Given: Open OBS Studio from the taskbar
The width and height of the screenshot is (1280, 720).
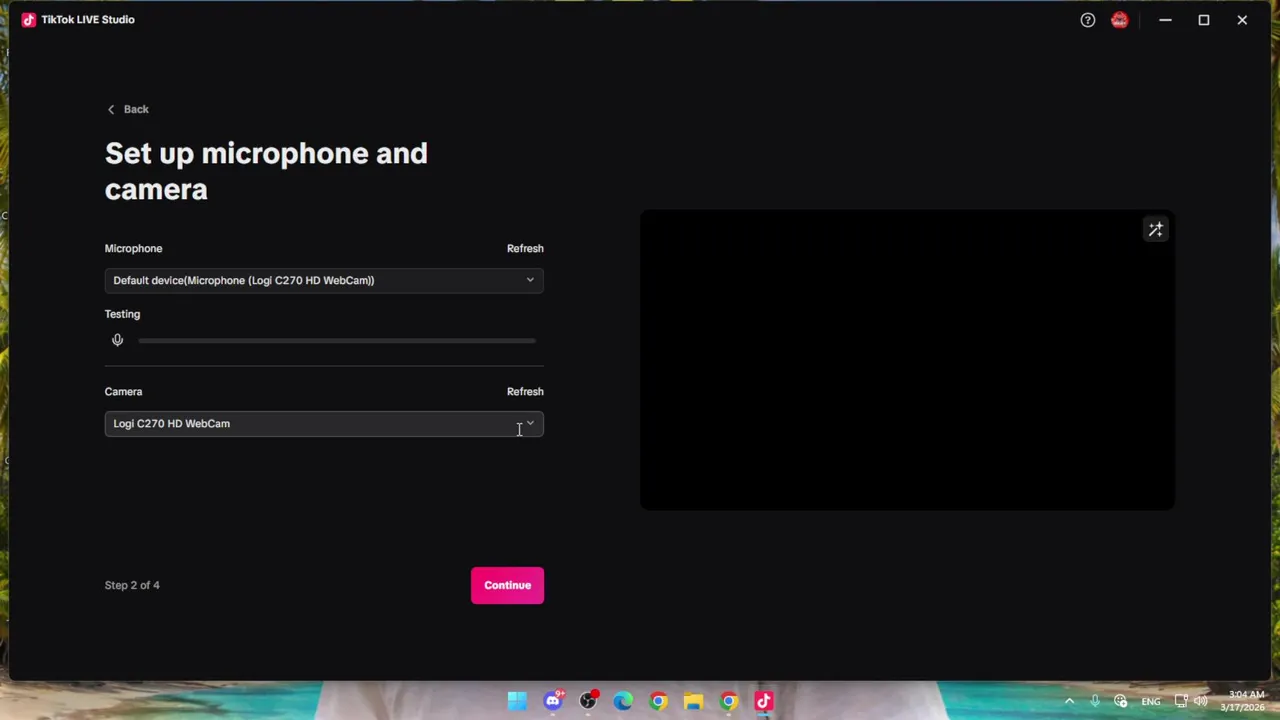Looking at the screenshot, I should point(588,701).
